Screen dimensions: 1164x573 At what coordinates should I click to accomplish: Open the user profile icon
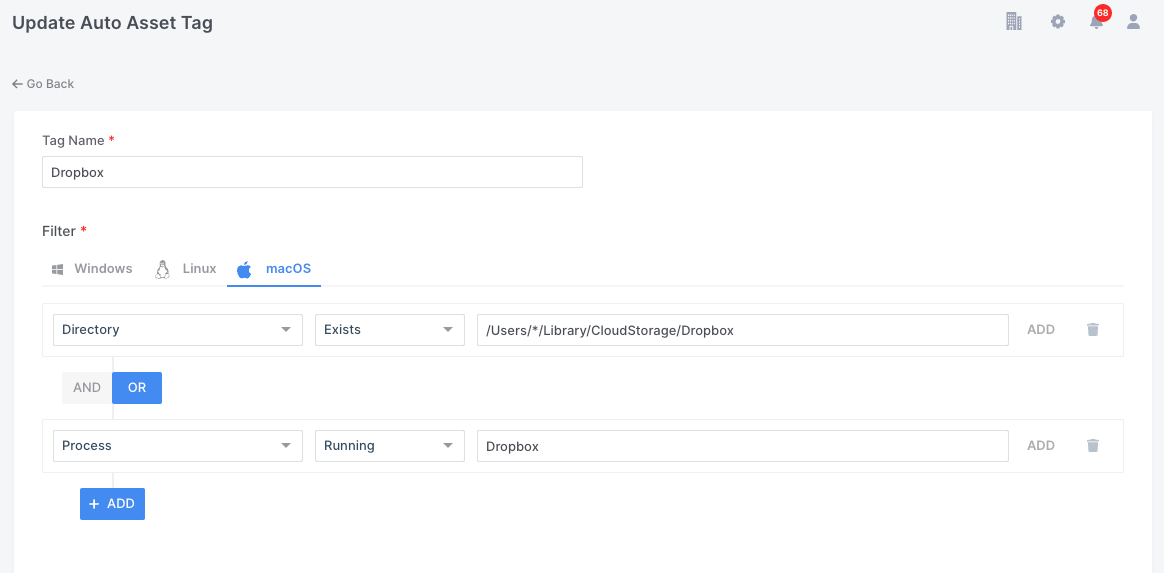(x=1133, y=21)
